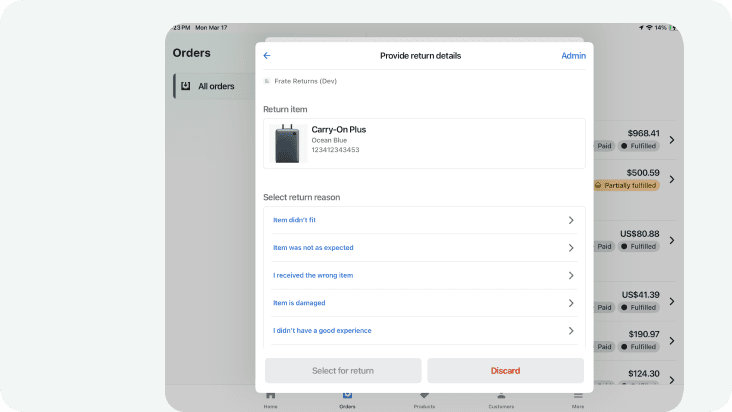Open the All orders sidebar item
Viewport: 732px width, 412px height.
pos(208,86)
